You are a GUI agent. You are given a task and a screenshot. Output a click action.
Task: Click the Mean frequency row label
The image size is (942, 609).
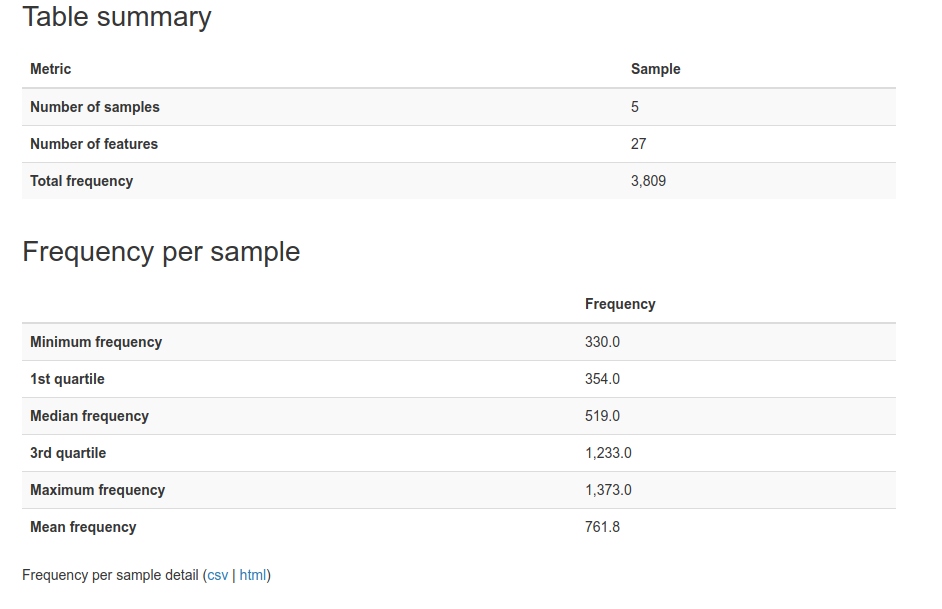coord(83,527)
